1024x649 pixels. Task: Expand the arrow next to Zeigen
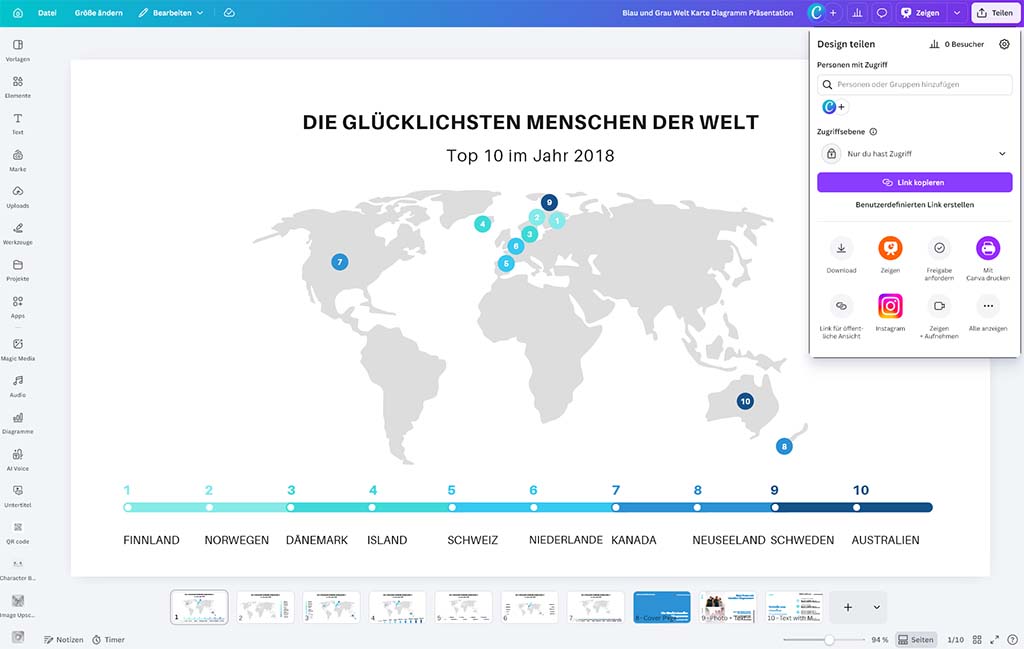point(957,12)
